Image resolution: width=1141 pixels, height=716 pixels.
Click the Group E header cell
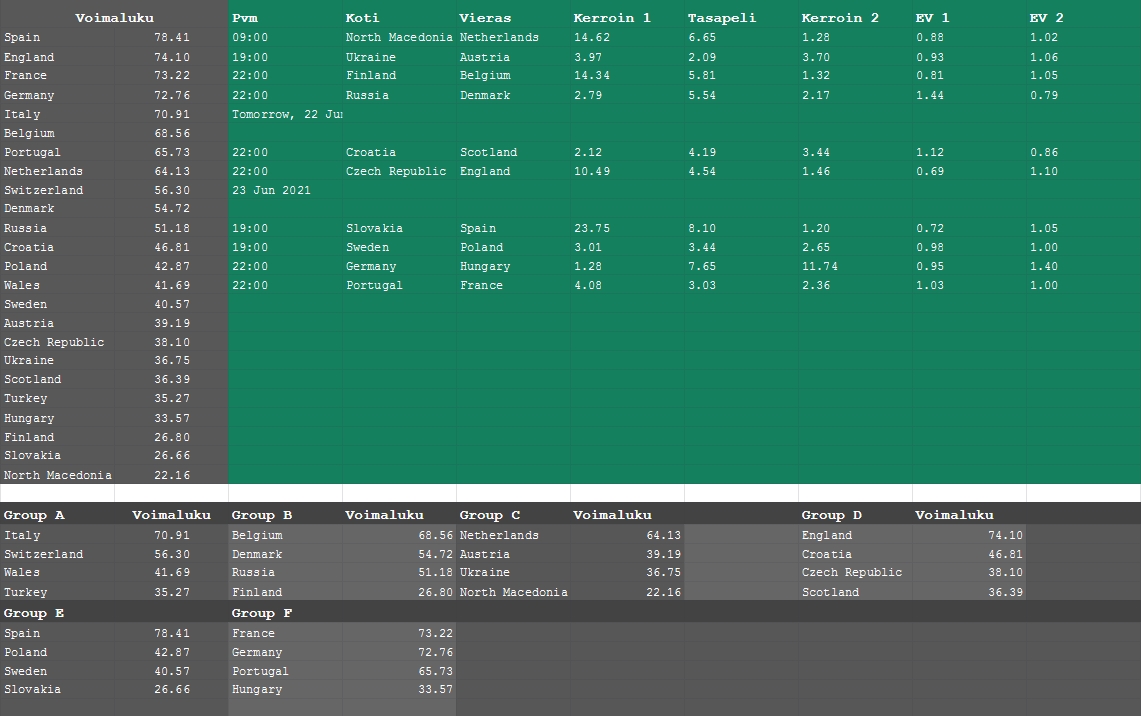[x=34, y=613]
